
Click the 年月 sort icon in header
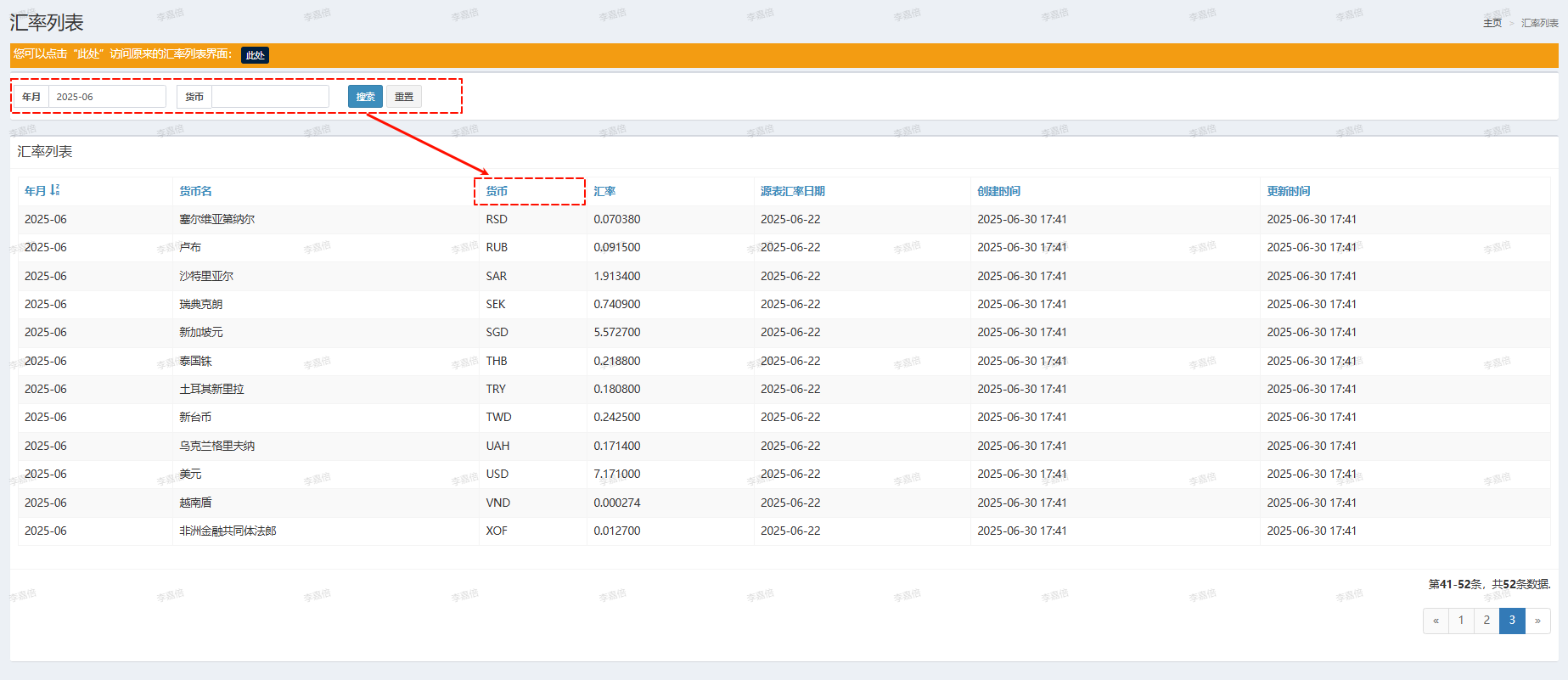tap(55, 190)
